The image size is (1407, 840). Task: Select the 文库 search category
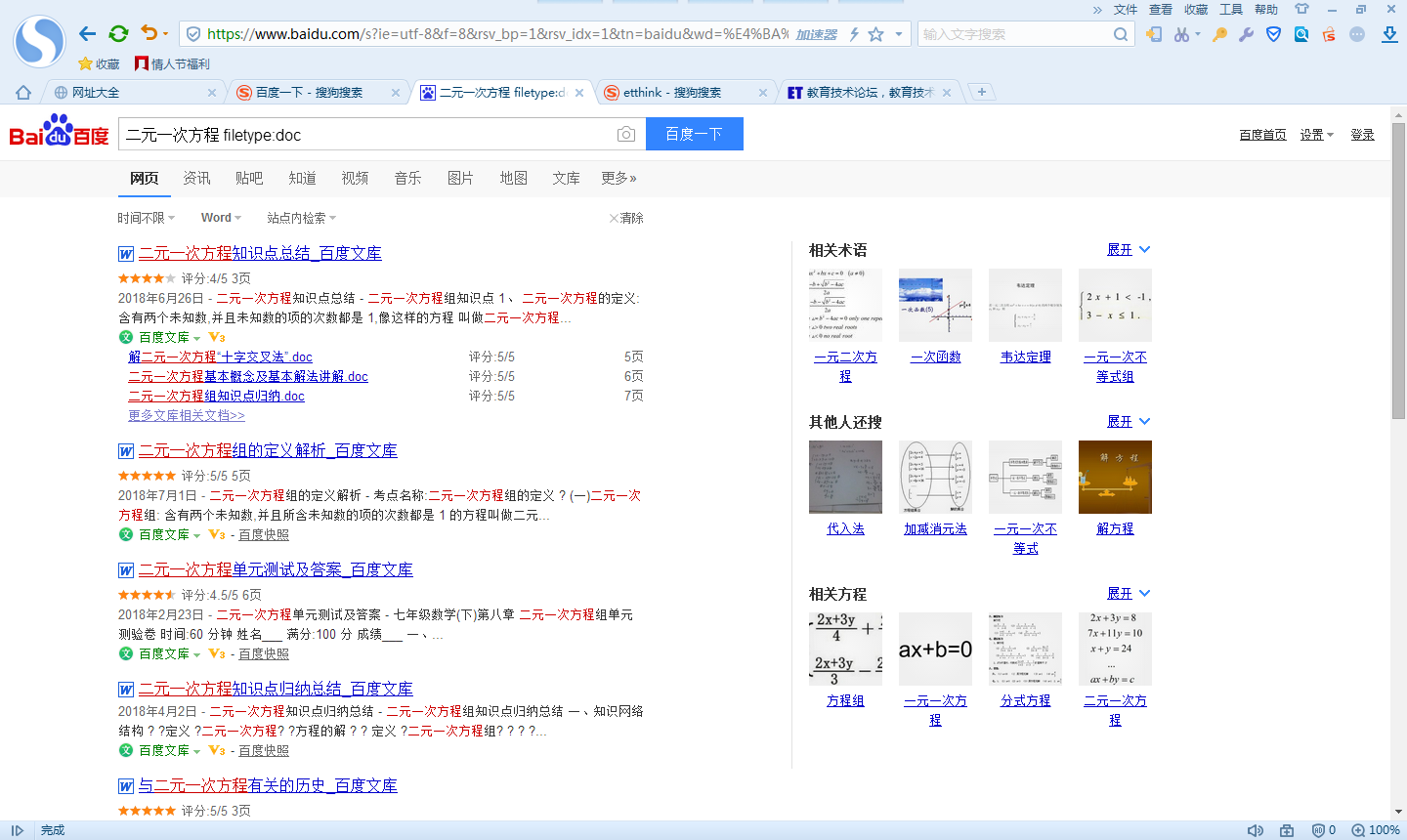point(566,178)
